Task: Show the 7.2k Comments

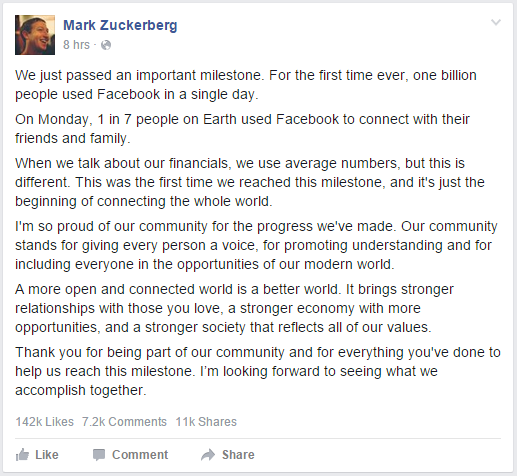Action: click(x=124, y=422)
